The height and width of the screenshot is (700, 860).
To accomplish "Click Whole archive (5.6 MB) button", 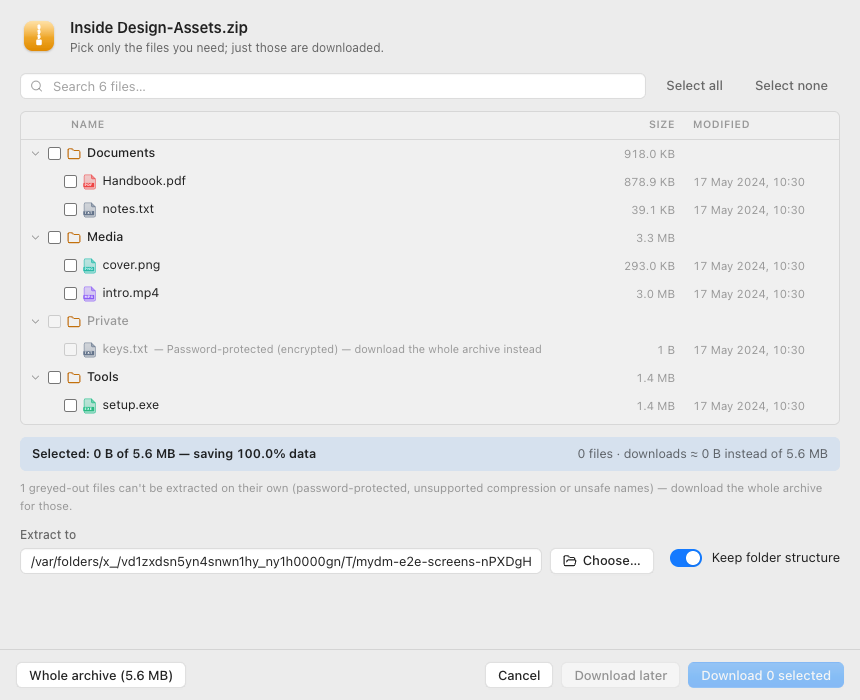I will [101, 675].
